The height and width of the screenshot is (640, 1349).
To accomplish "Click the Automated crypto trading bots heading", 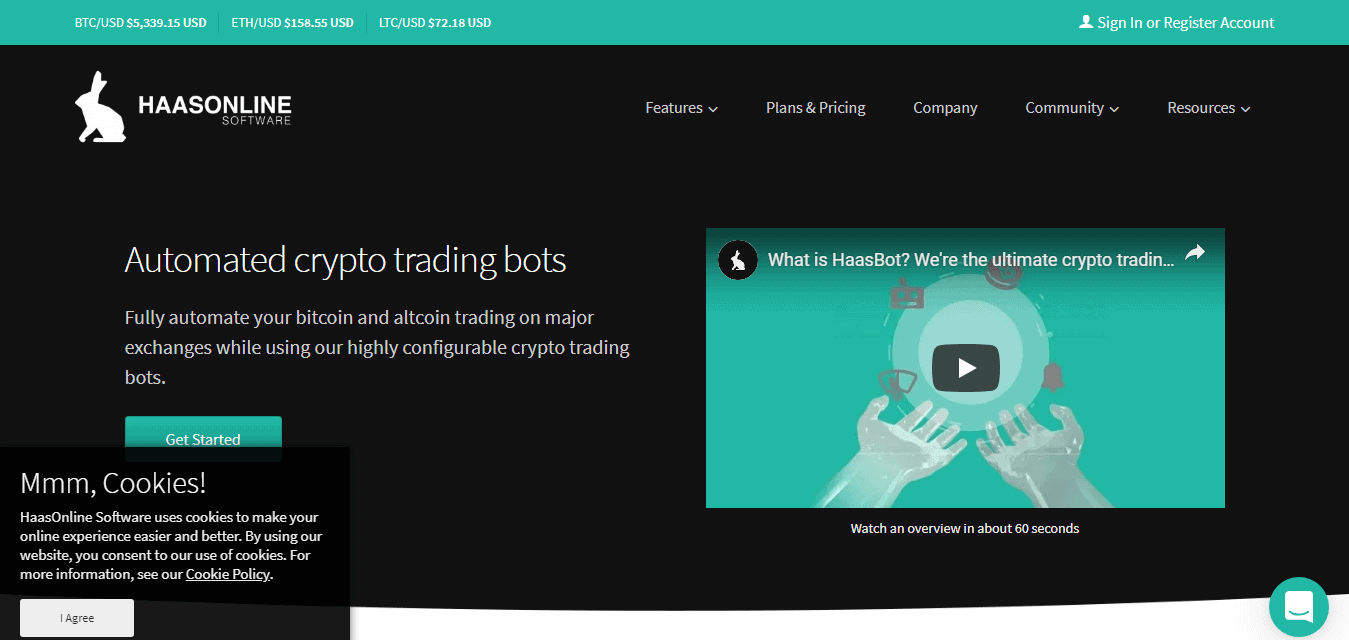I will (x=345, y=260).
